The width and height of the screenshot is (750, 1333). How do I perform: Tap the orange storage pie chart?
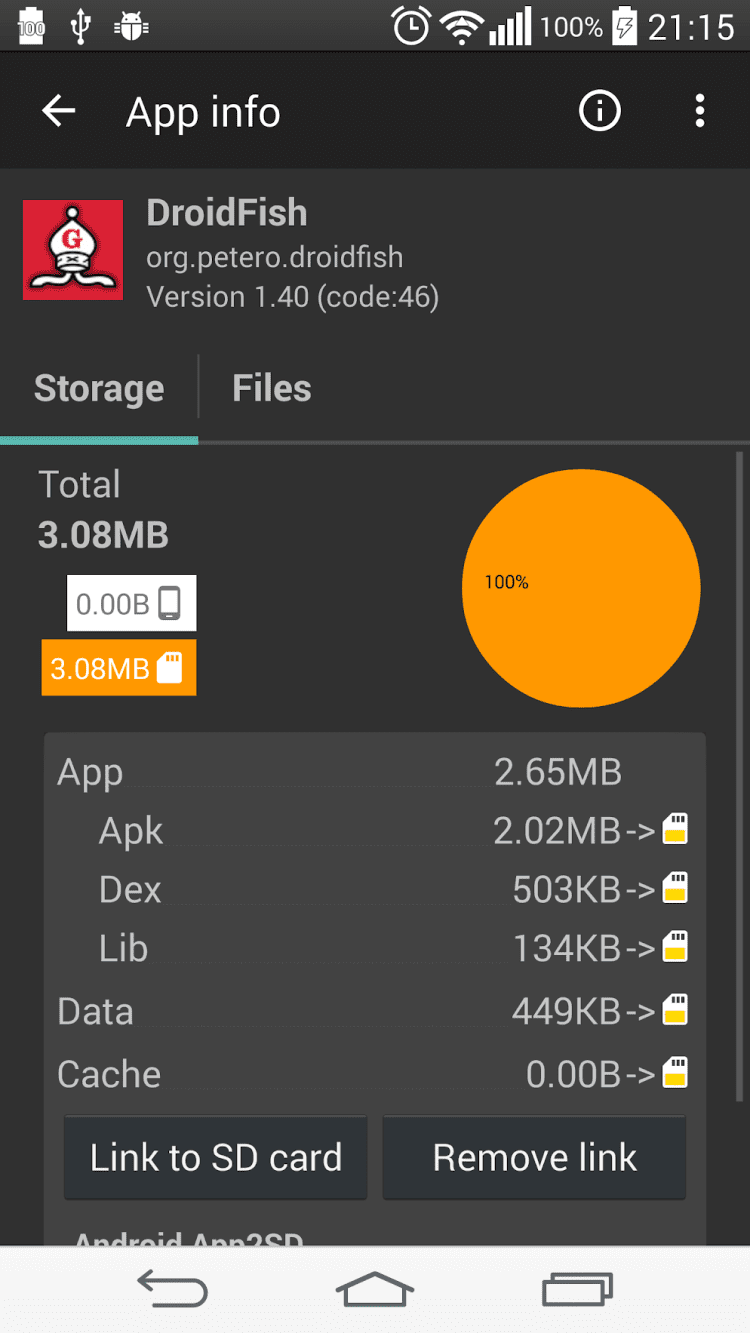(580, 588)
